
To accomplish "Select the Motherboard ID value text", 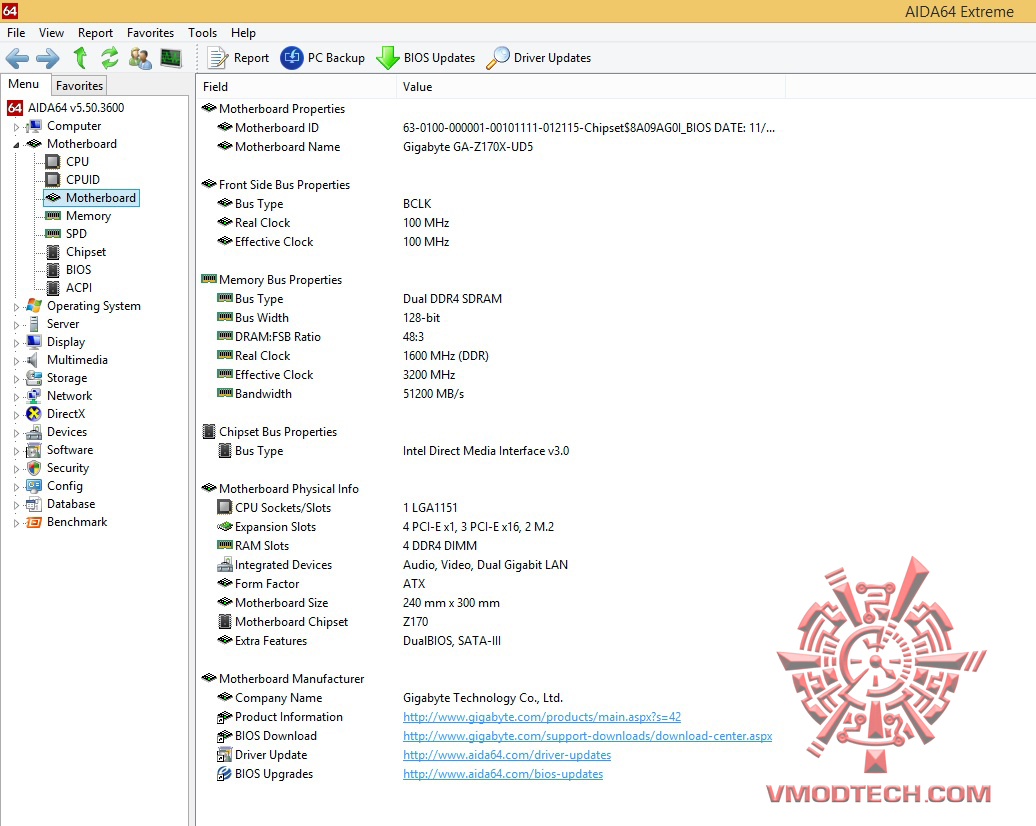I will click(589, 128).
